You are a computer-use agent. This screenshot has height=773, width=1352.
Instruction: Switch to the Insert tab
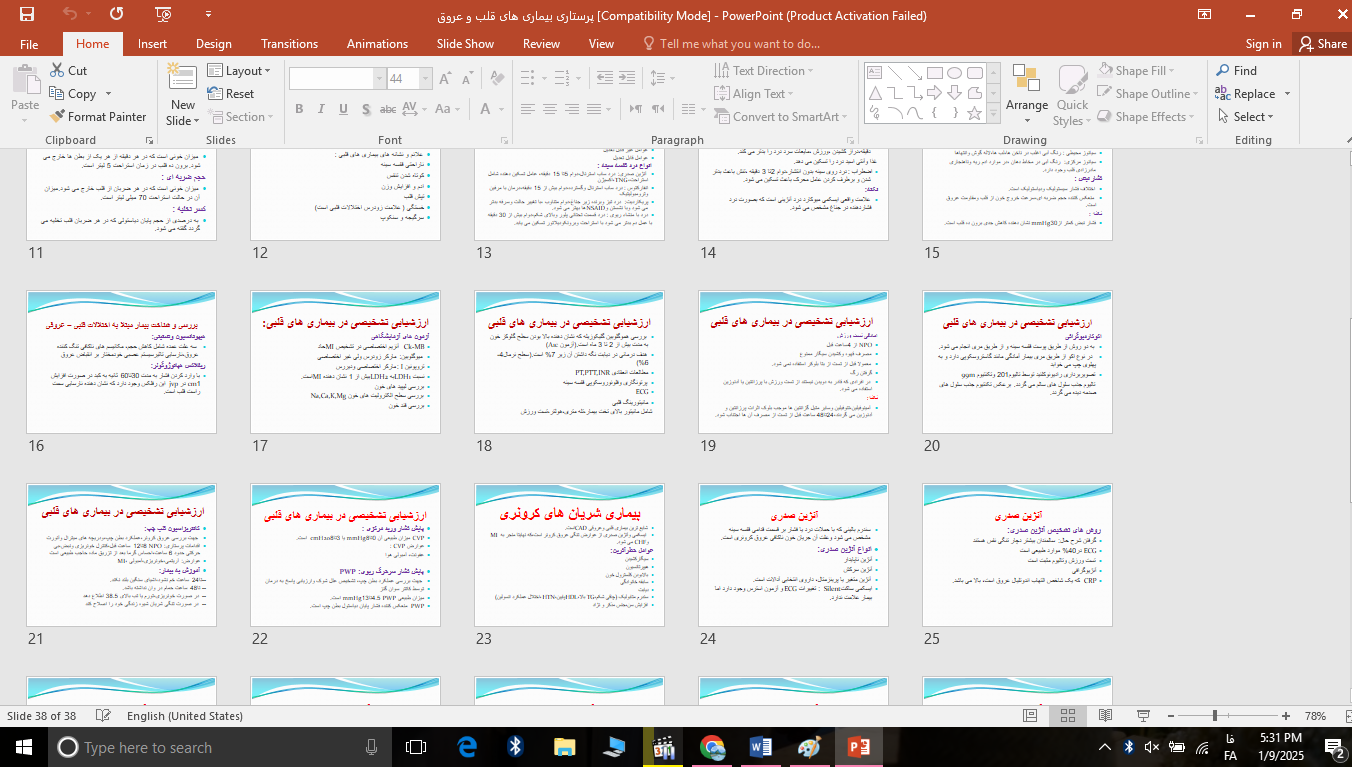[x=152, y=44]
